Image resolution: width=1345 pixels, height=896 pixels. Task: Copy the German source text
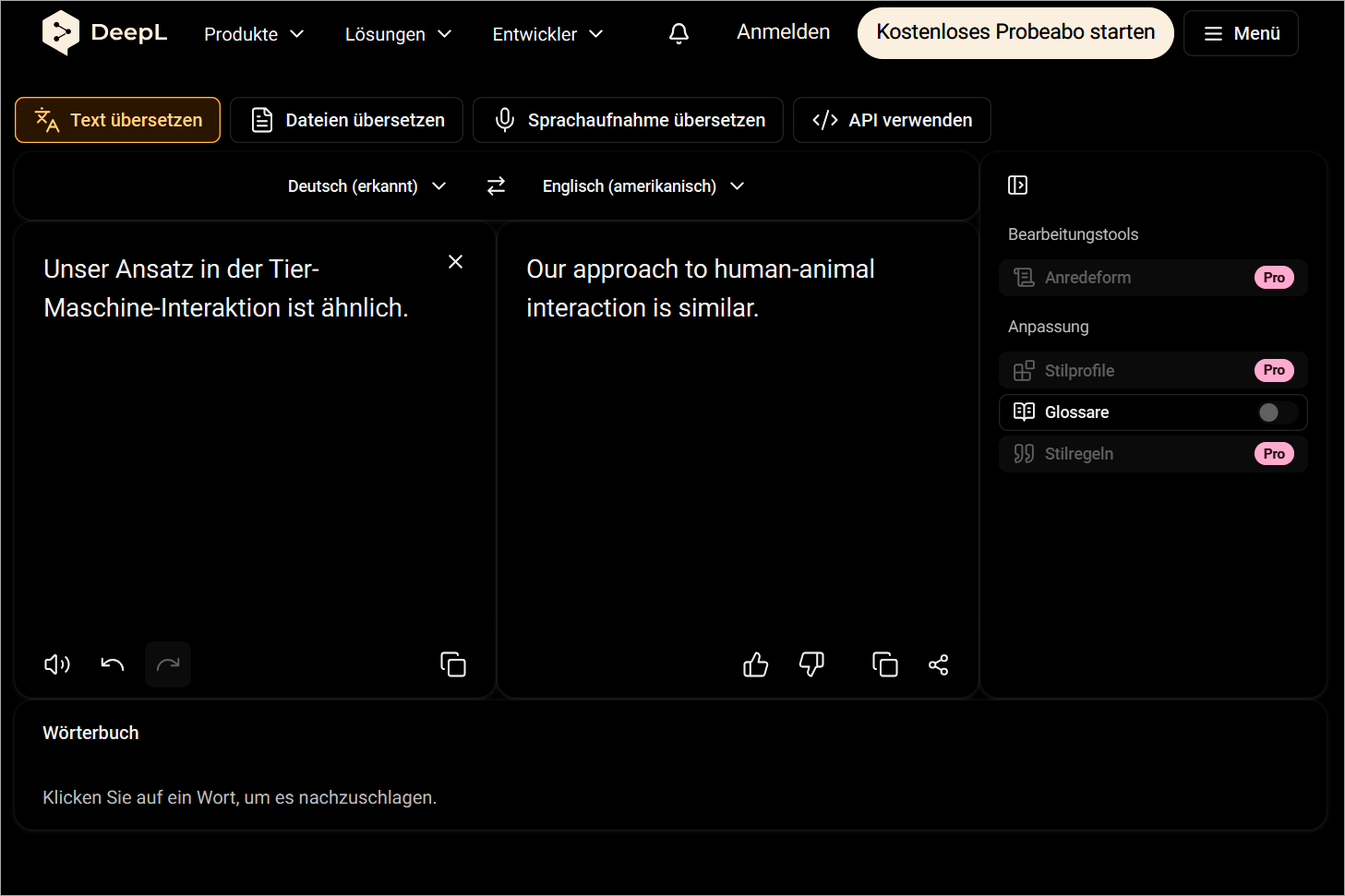pos(453,664)
